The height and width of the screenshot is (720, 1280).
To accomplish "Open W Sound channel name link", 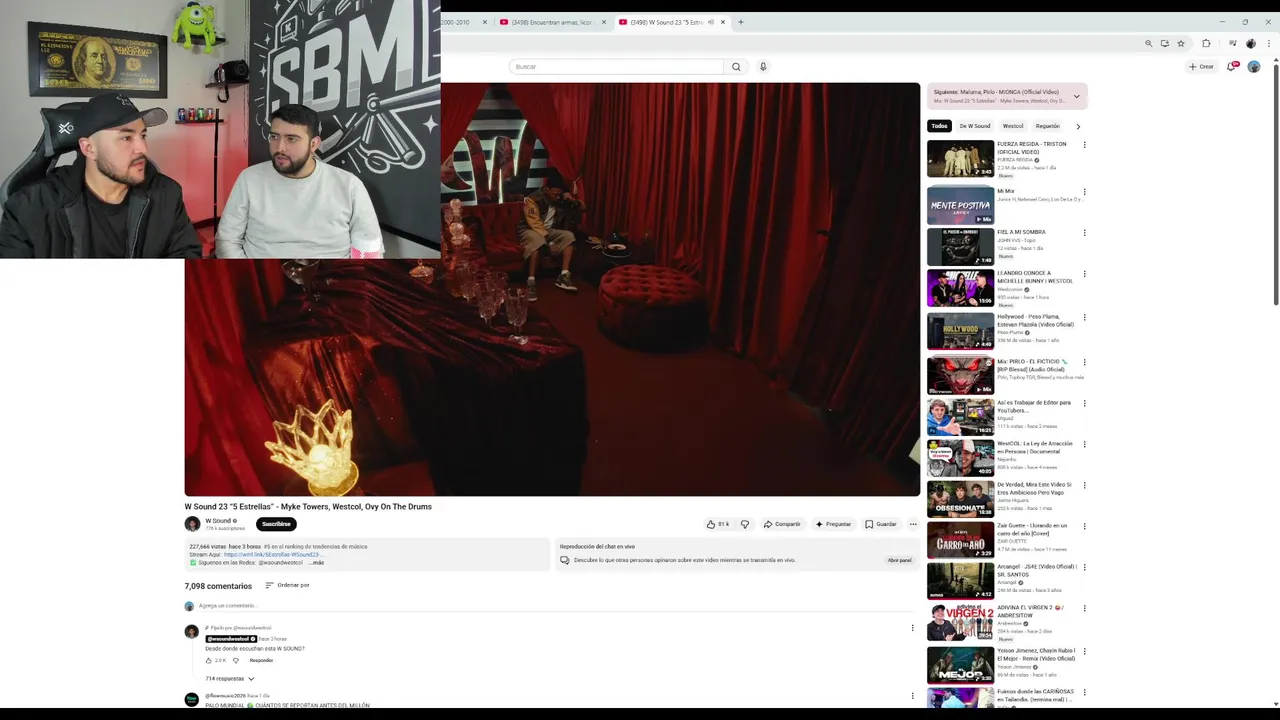I will tap(218, 521).
